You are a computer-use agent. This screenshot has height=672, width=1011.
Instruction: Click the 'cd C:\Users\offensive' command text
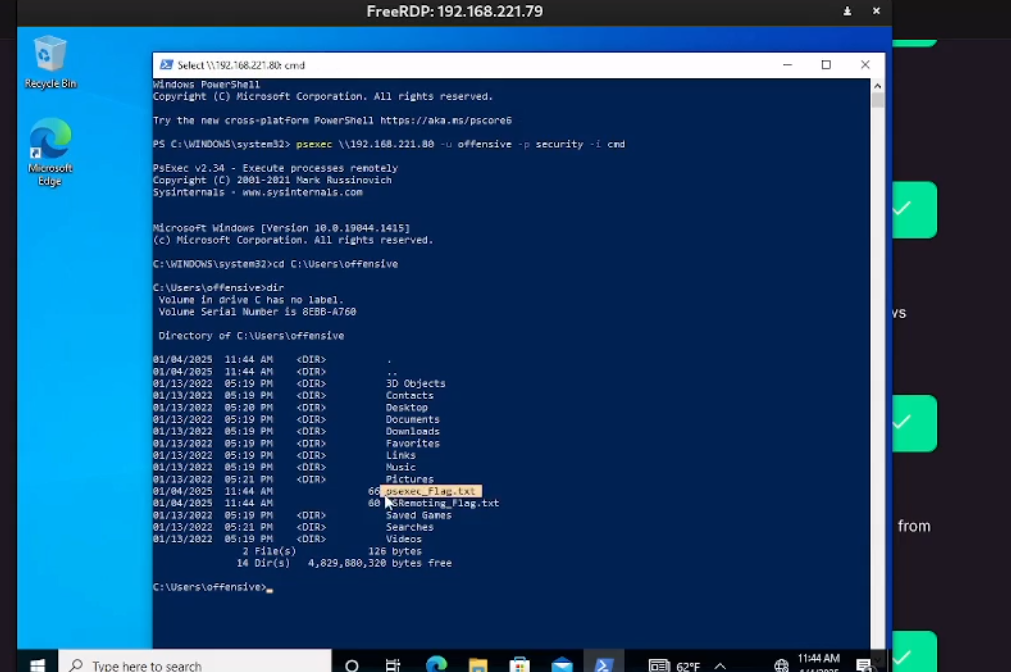coord(335,264)
